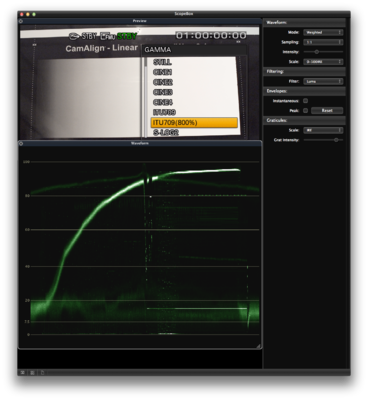
Task: Enable the Instantaneous envelope checkbox
Action: point(305,101)
